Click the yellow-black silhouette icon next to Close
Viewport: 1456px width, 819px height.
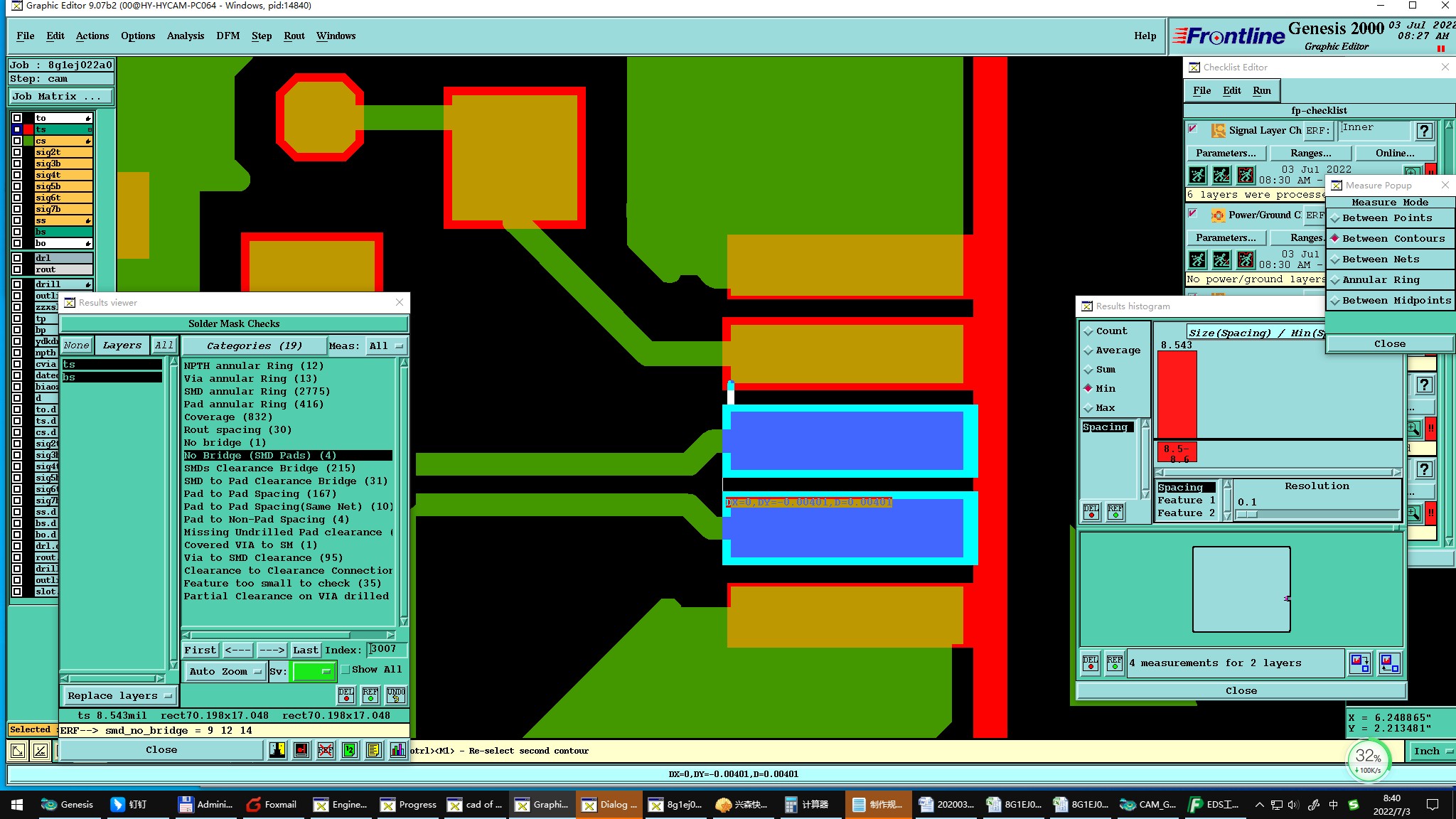pos(277,750)
